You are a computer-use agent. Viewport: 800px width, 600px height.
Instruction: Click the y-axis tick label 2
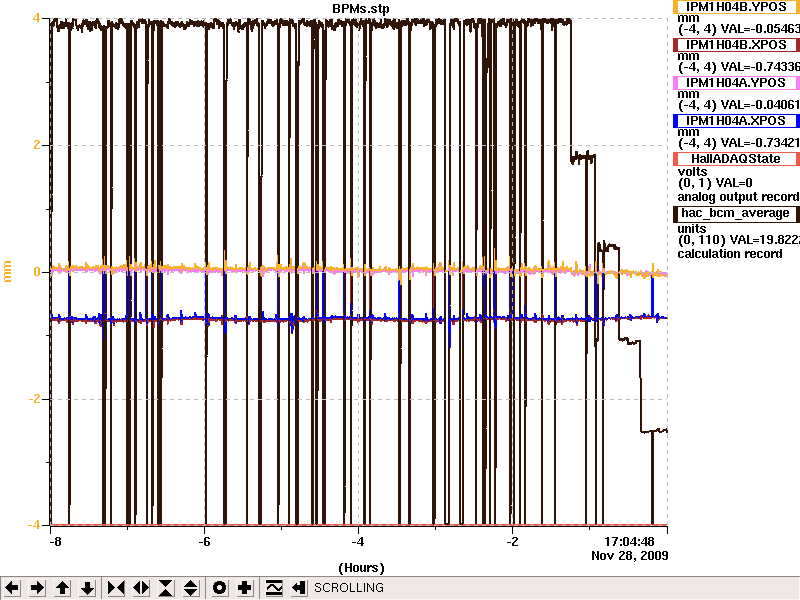point(36,145)
